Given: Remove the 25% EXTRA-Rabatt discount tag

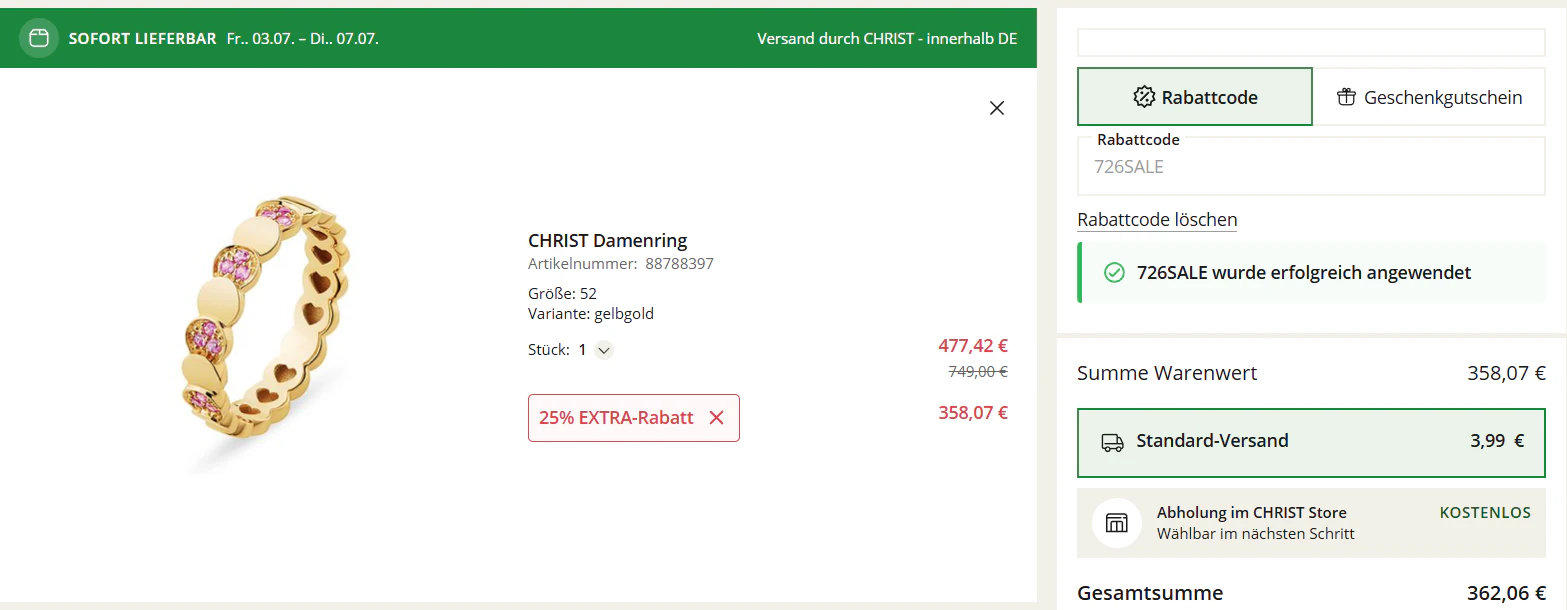Looking at the screenshot, I should 716,418.
